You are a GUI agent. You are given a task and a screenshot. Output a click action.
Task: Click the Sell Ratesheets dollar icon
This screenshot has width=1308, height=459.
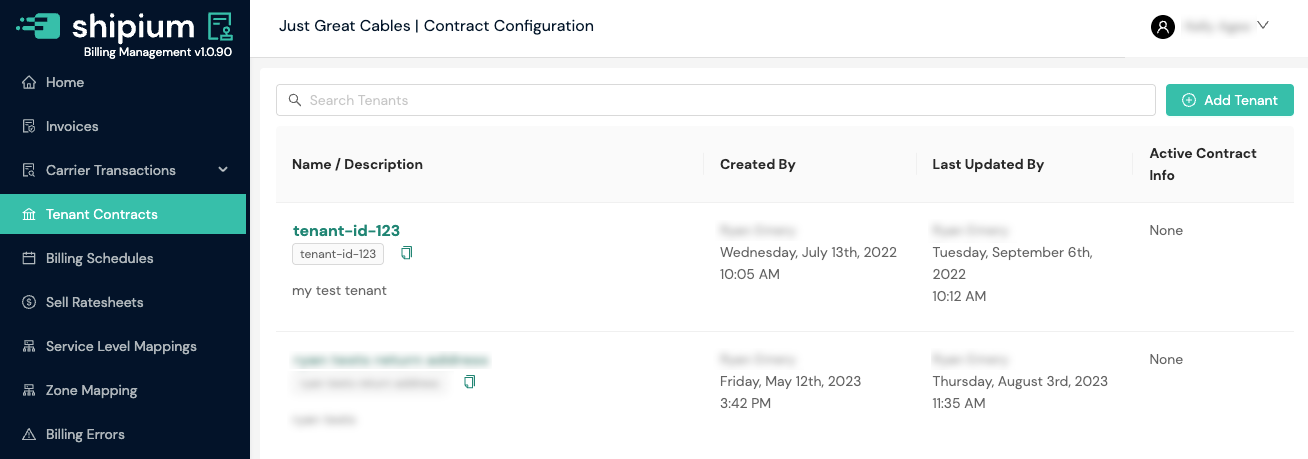point(29,302)
